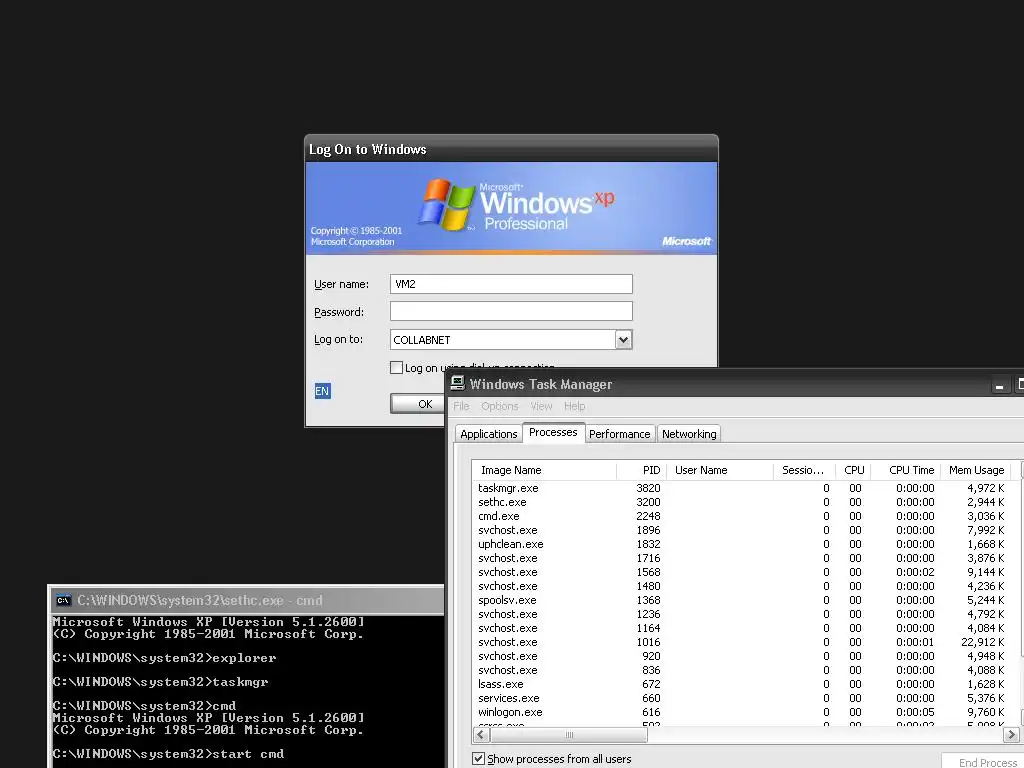The height and width of the screenshot is (768, 1024).
Task: Click the Password input field
Action: 511,311
